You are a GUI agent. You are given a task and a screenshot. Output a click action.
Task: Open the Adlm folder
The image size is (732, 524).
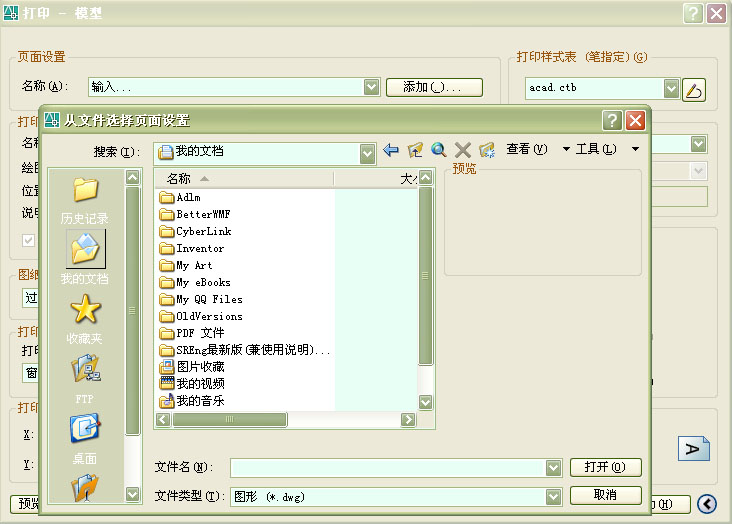tap(180, 198)
